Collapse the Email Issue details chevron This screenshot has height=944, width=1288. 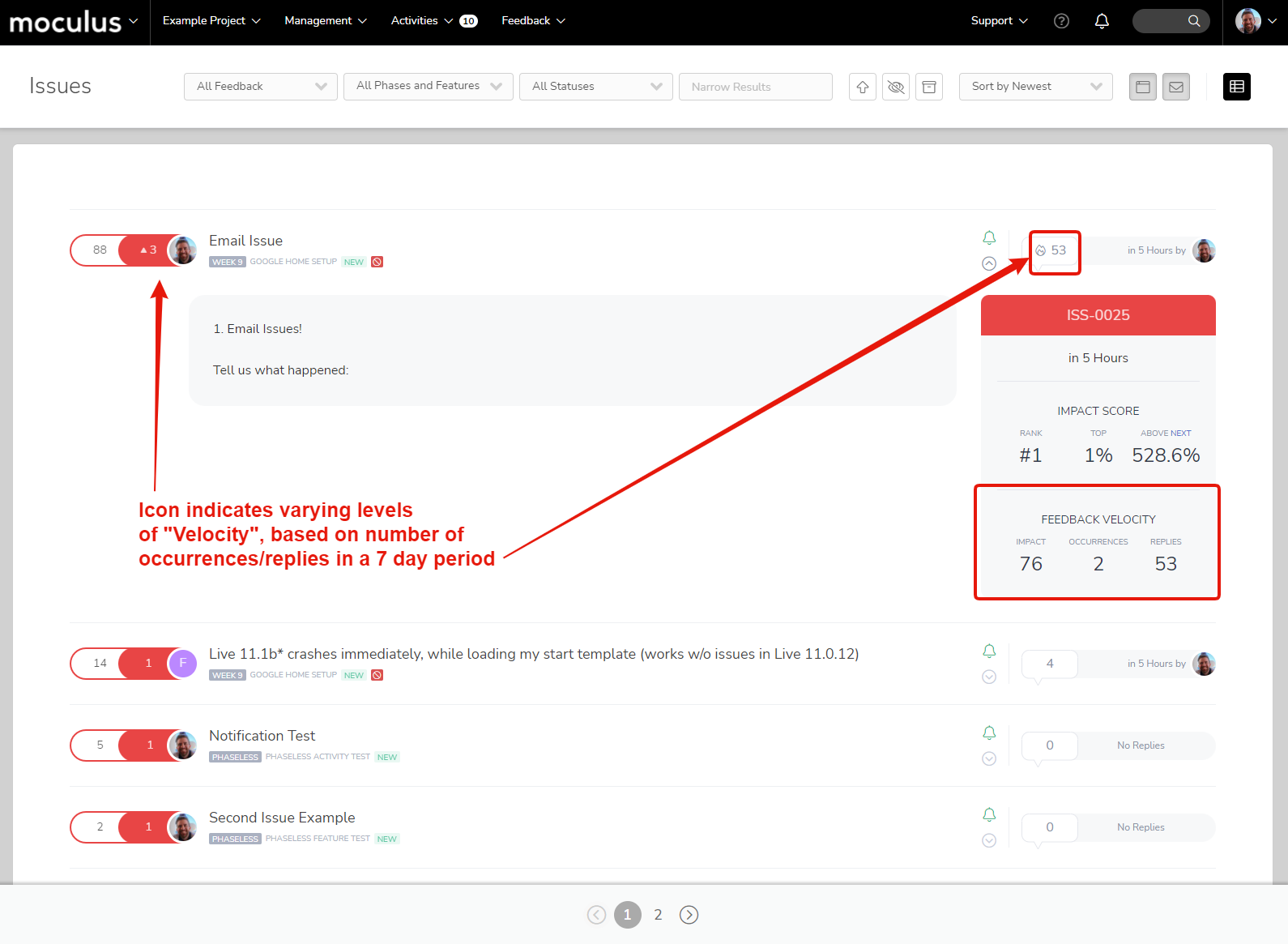pos(989,263)
